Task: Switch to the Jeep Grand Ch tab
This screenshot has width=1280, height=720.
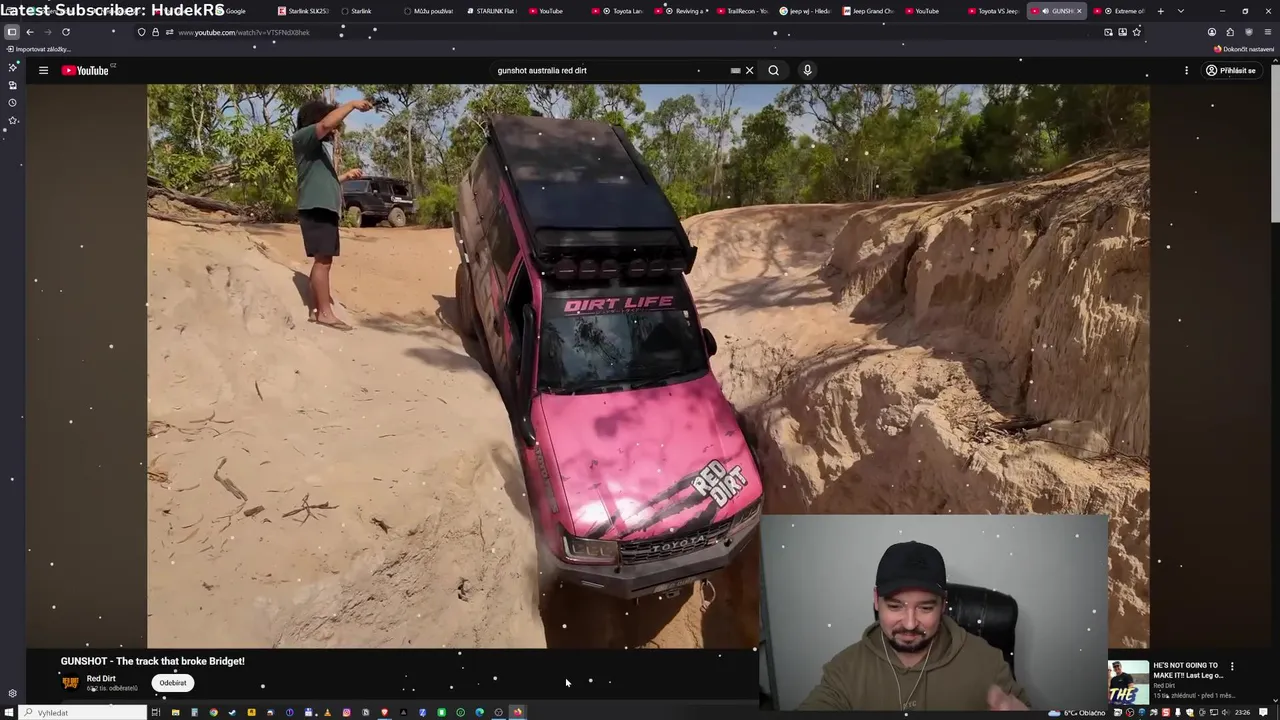Action: tap(867, 11)
